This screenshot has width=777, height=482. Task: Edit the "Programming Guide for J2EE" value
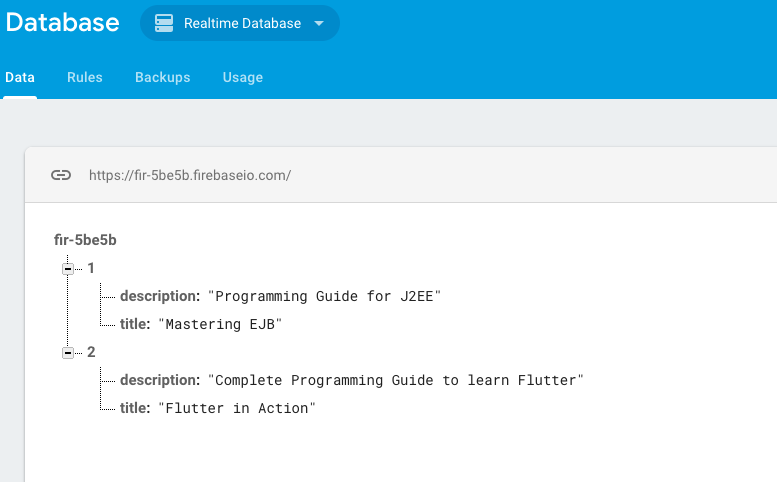coord(324,296)
